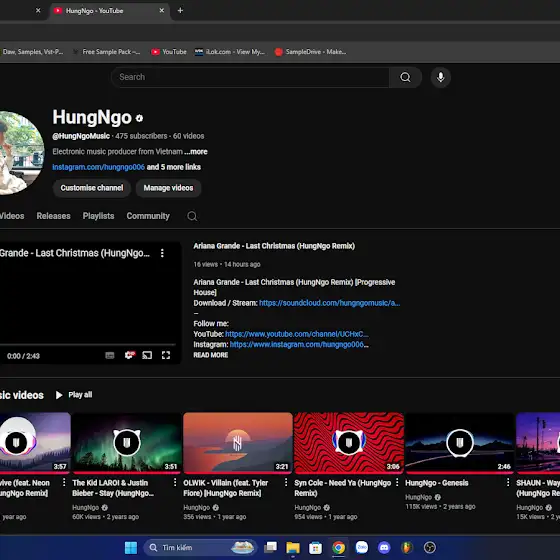Toggle autoplay settings icon in the player
Screen dimensions: 560x560
[x=130, y=355]
